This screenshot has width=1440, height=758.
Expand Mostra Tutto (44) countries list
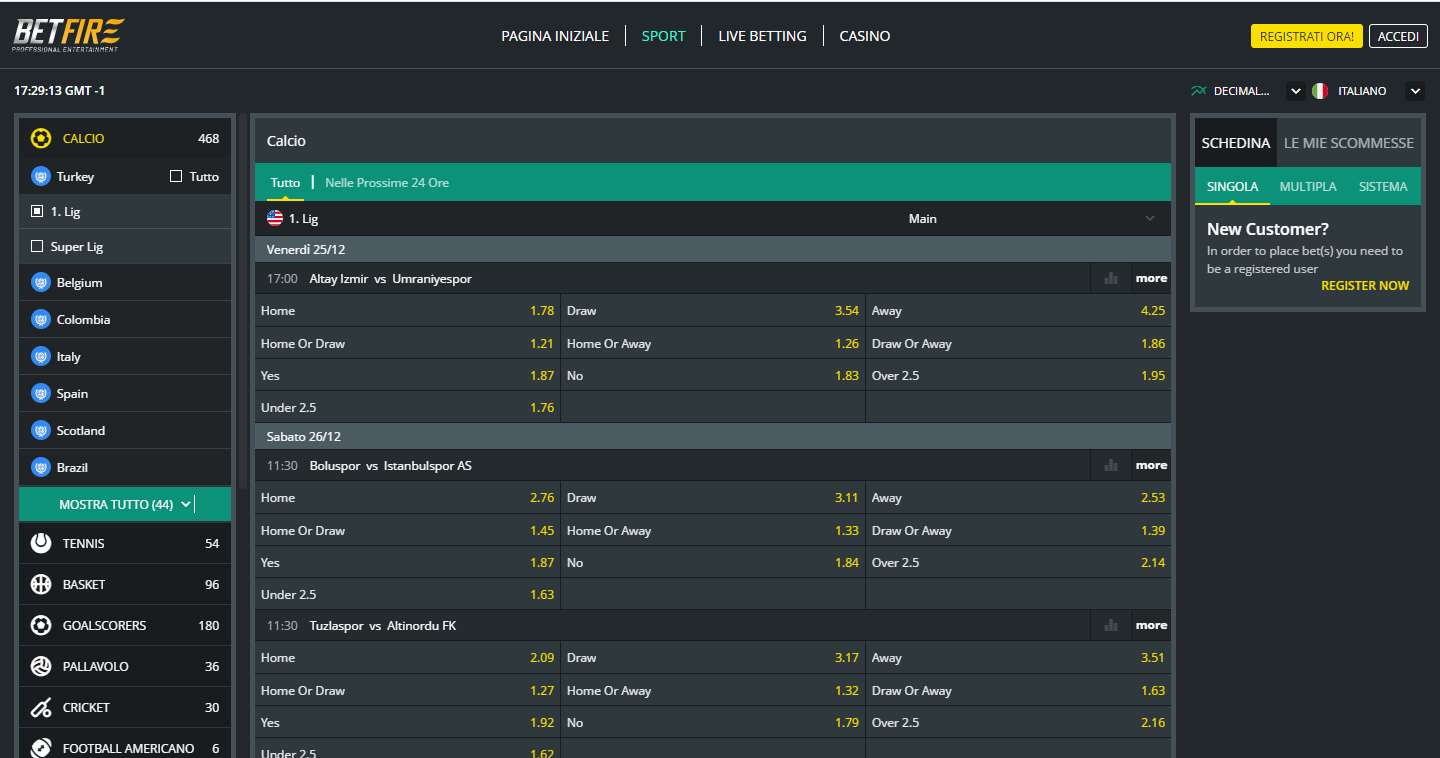tap(125, 505)
